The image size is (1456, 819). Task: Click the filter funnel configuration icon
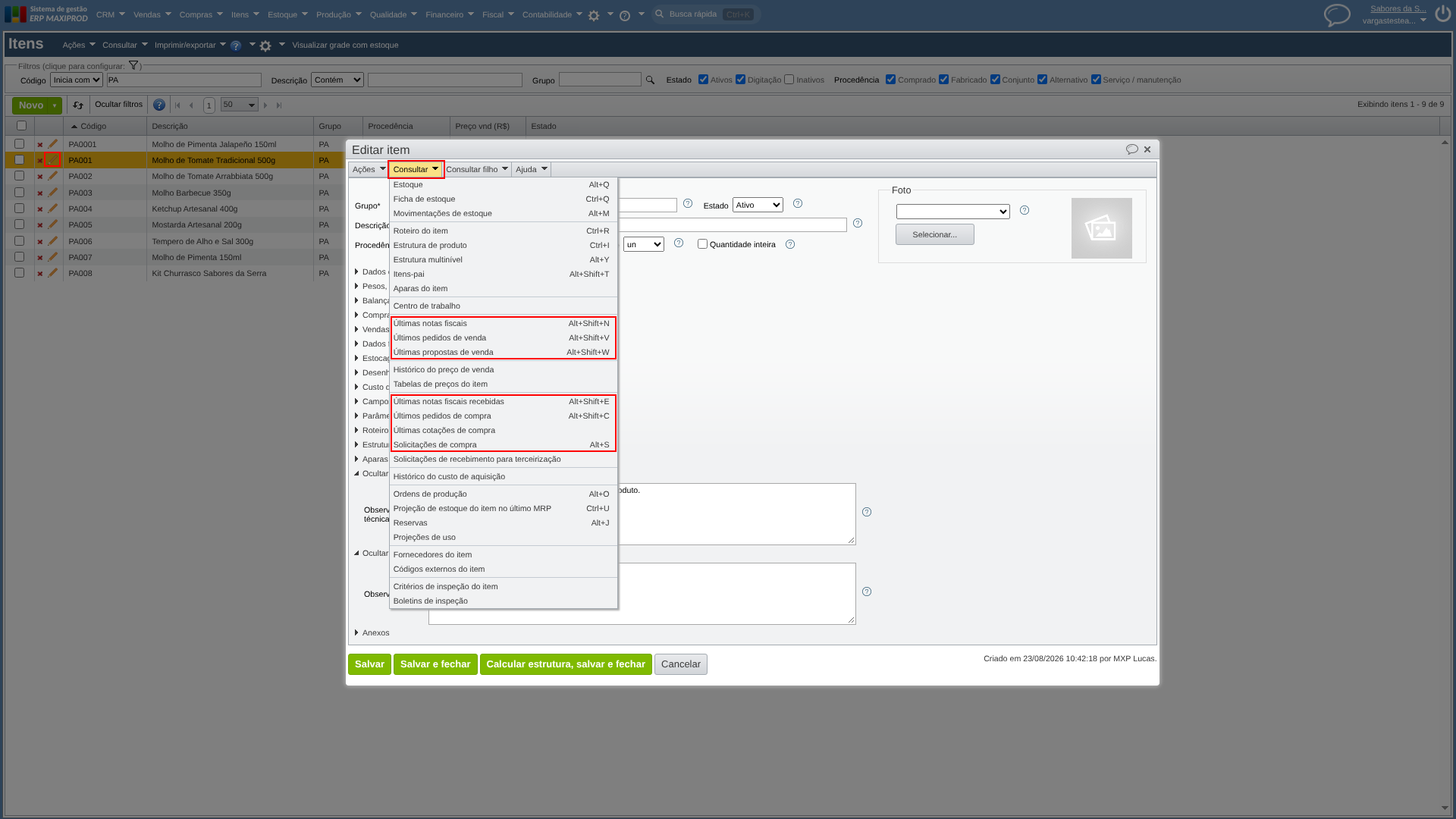click(x=133, y=66)
